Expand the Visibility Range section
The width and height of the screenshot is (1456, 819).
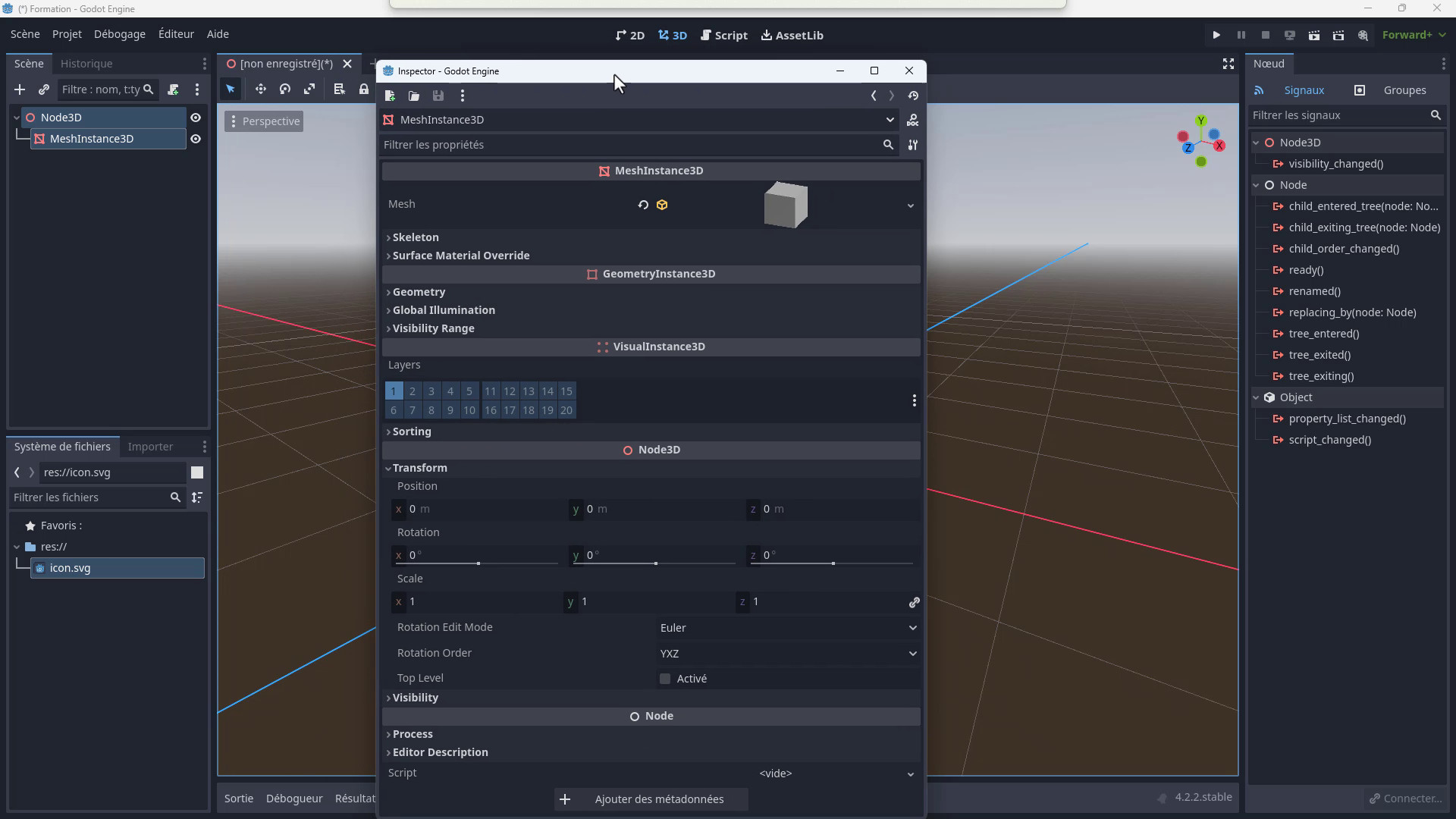(651, 328)
